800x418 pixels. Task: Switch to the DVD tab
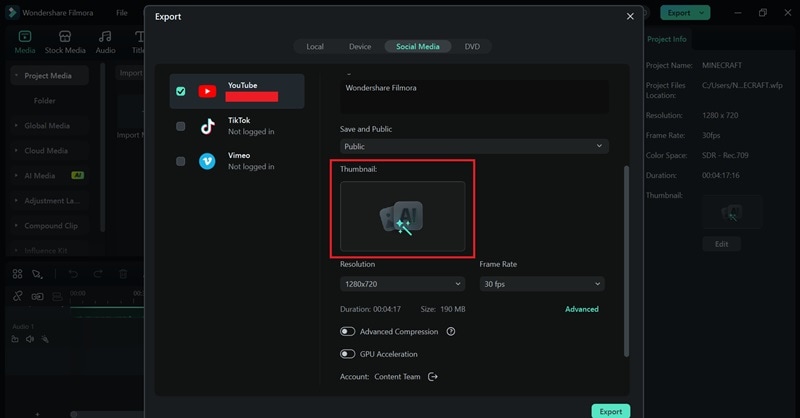coord(472,46)
